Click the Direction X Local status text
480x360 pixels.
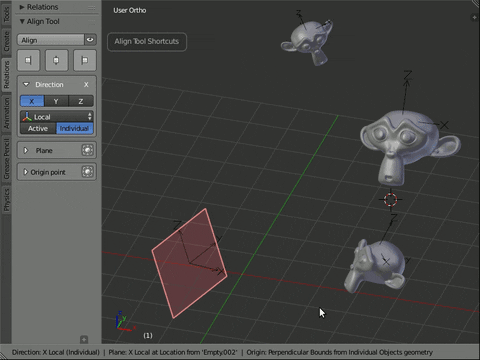56,352
